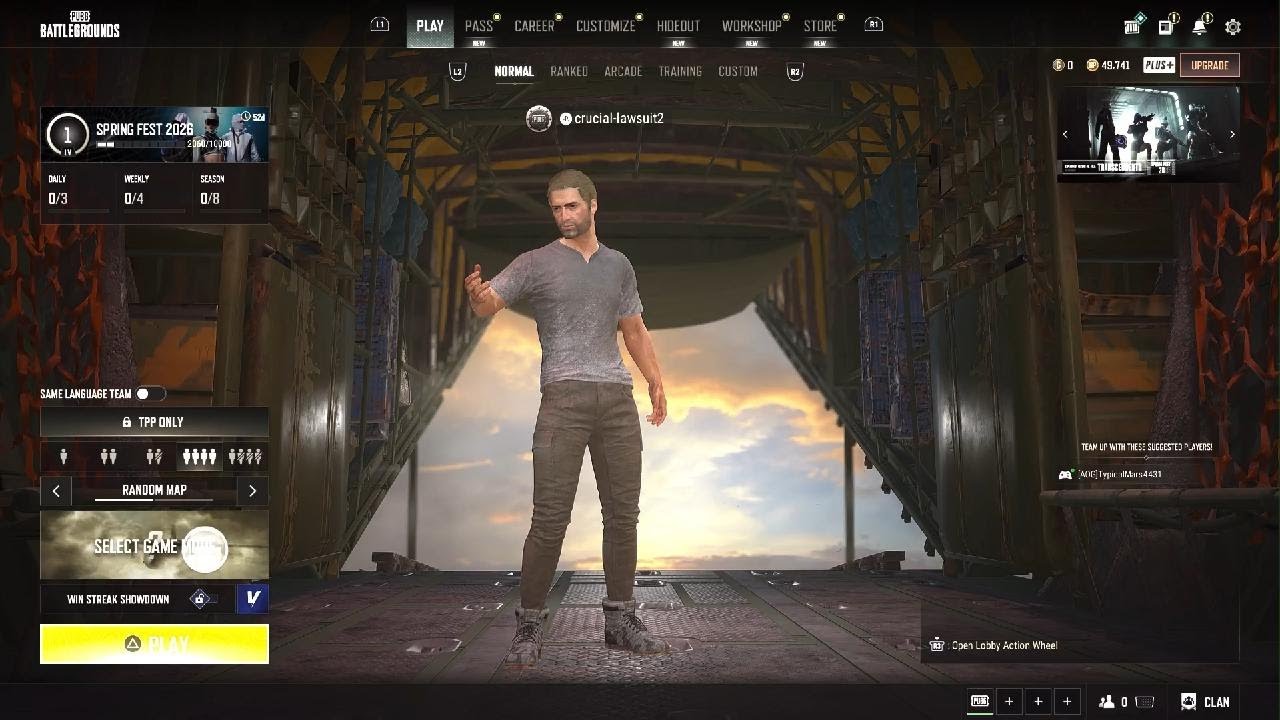Click the G-Coin balance icon
1280x720 pixels.
[x=1058, y=65]
